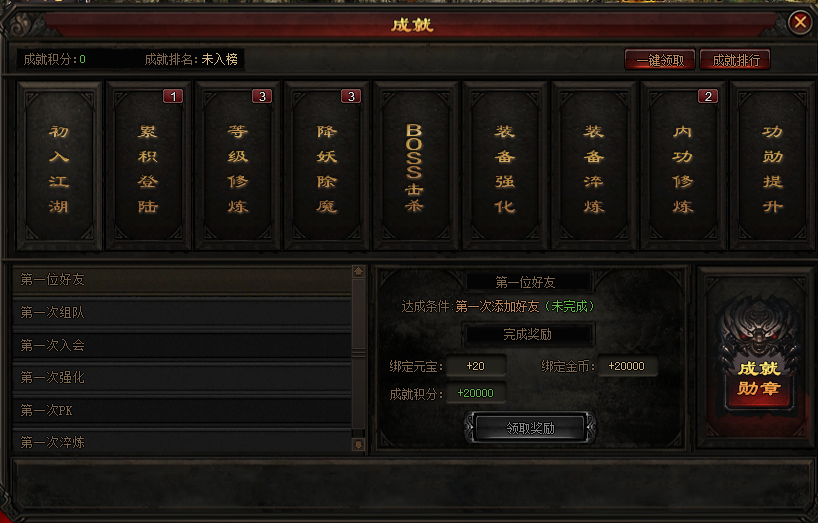The width and height of the screenshot is (818, 523).
Task: Open the 成就勋章 medal icon
Action: pyautogui.click(x=757, y=359)
